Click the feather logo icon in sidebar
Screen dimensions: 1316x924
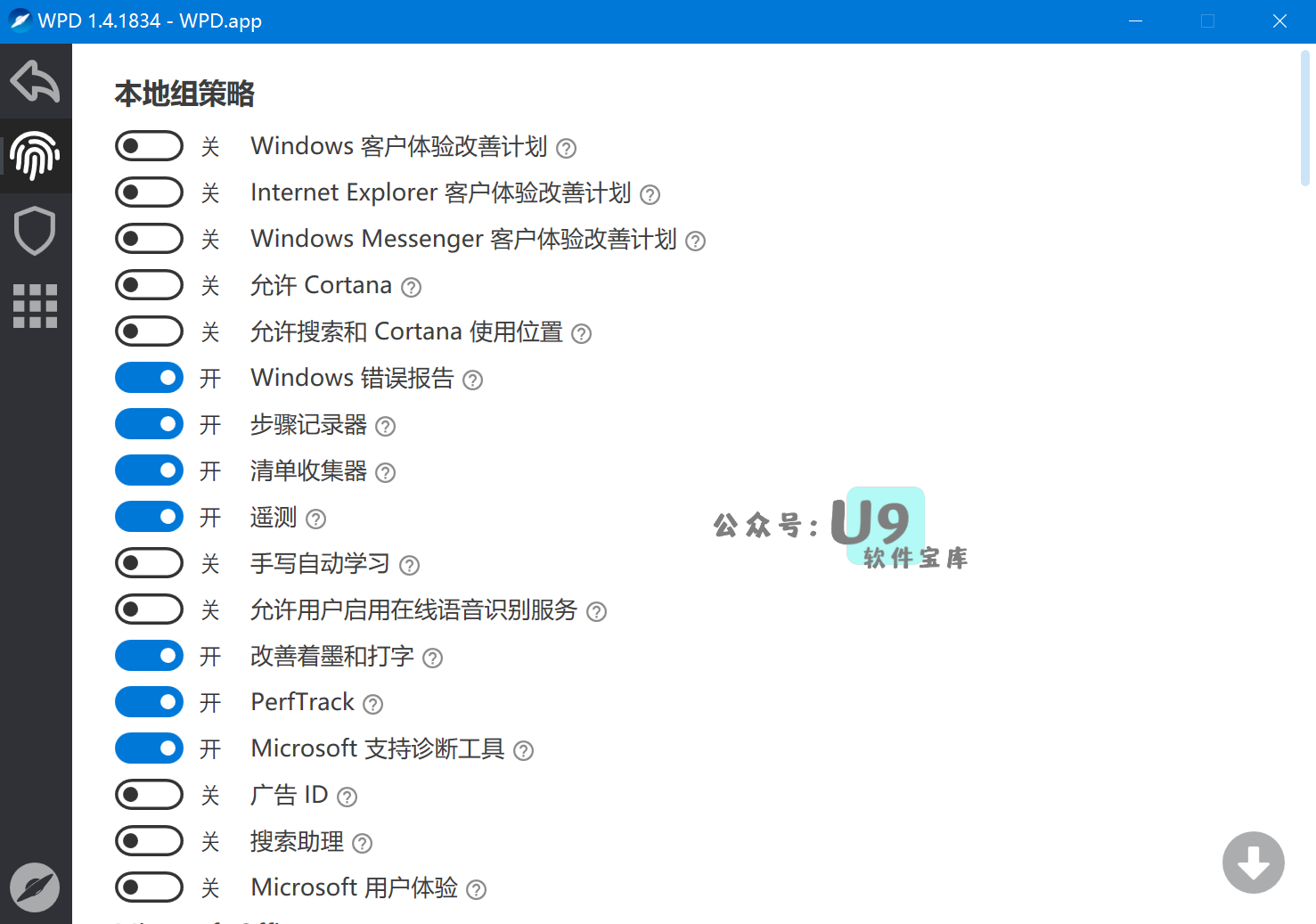coord(35,887)
